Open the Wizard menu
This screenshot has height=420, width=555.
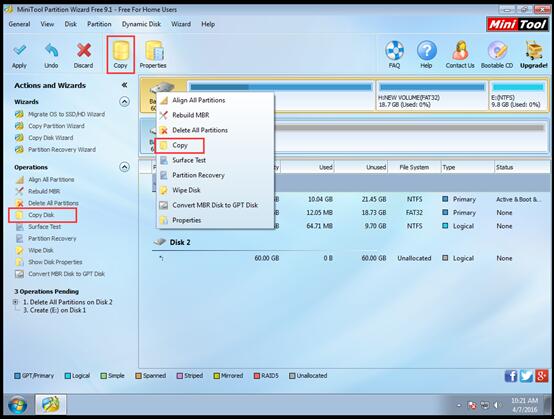pos(181,24)
